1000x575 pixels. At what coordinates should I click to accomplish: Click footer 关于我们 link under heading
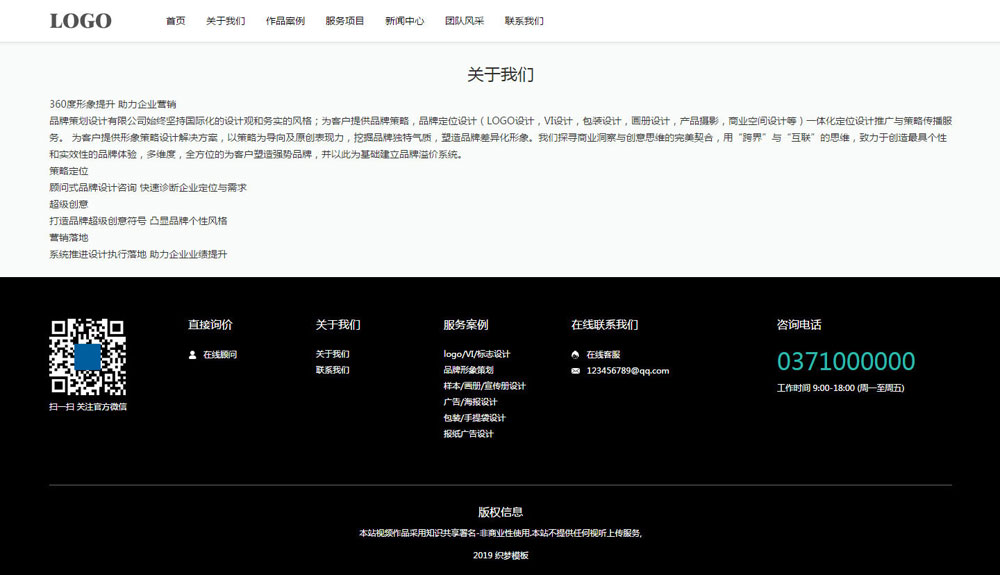pos(332,354)
